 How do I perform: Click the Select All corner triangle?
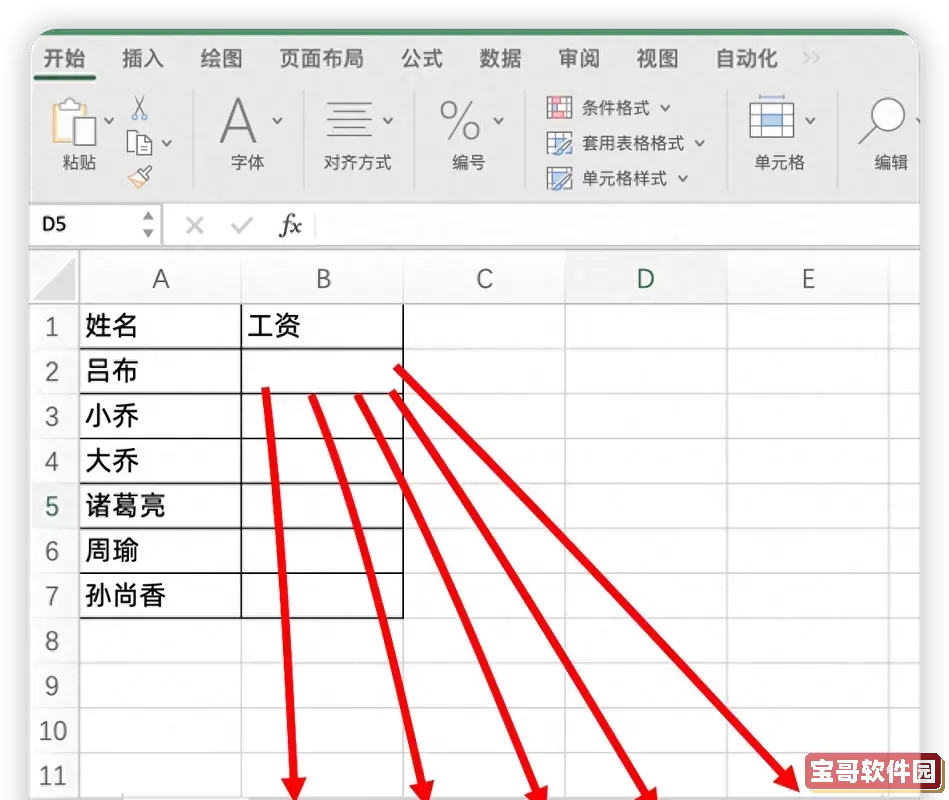54,278
